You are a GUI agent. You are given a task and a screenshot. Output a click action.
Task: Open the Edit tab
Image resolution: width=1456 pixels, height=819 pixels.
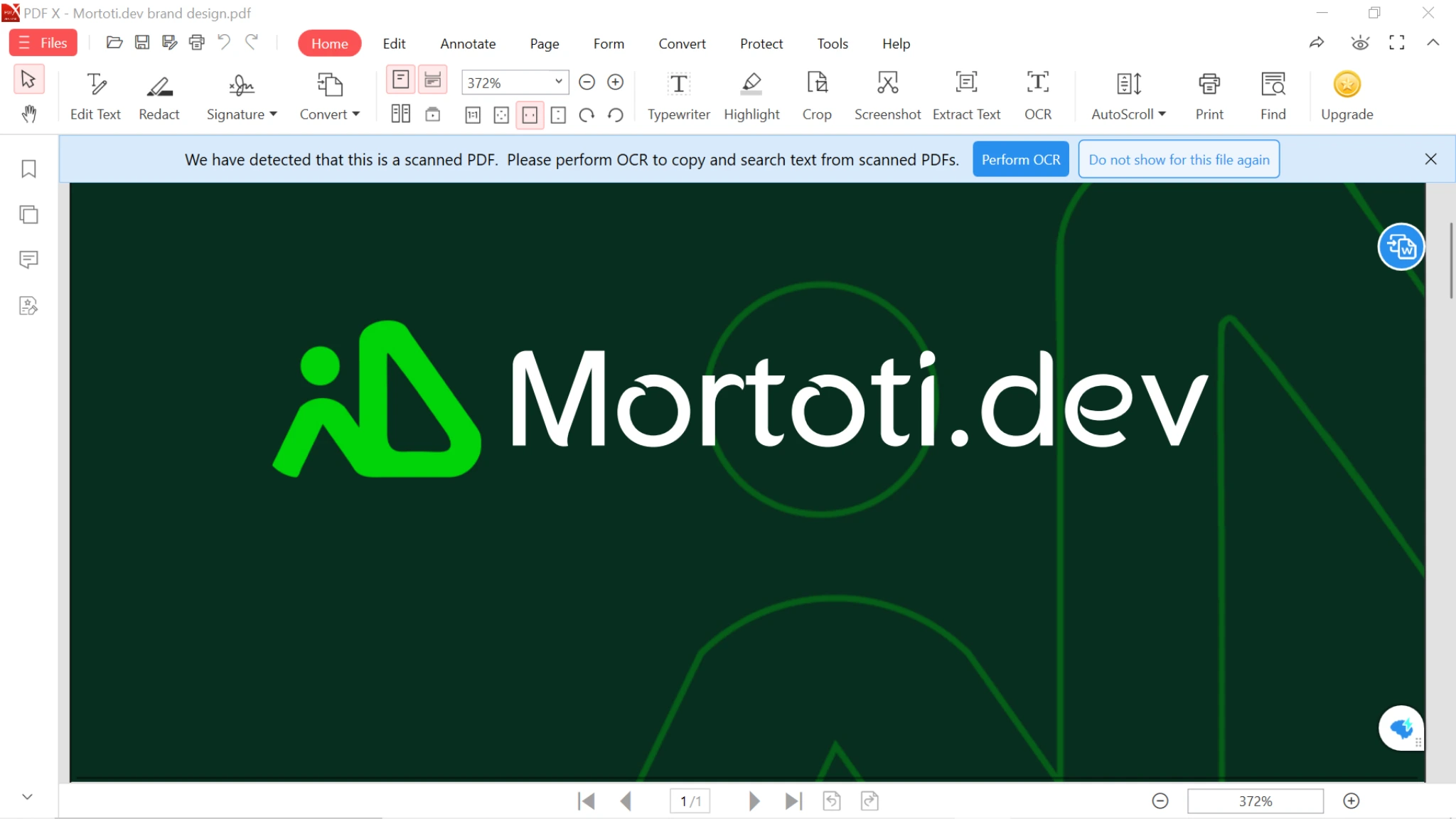pyautogui.click(x=394, y=43)
